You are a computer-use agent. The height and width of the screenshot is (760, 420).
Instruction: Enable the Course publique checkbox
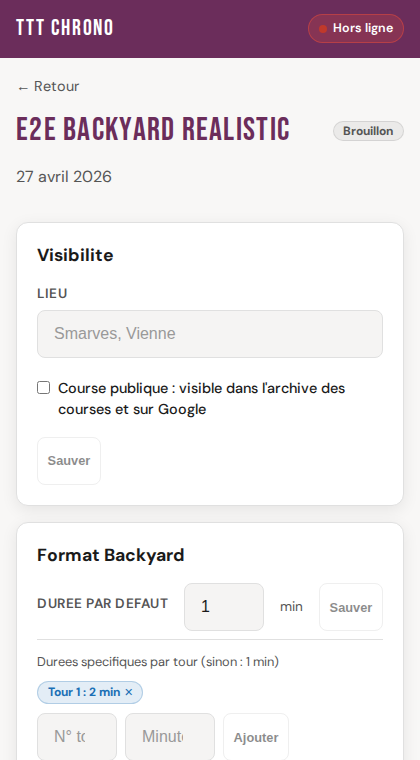[44, 388]
